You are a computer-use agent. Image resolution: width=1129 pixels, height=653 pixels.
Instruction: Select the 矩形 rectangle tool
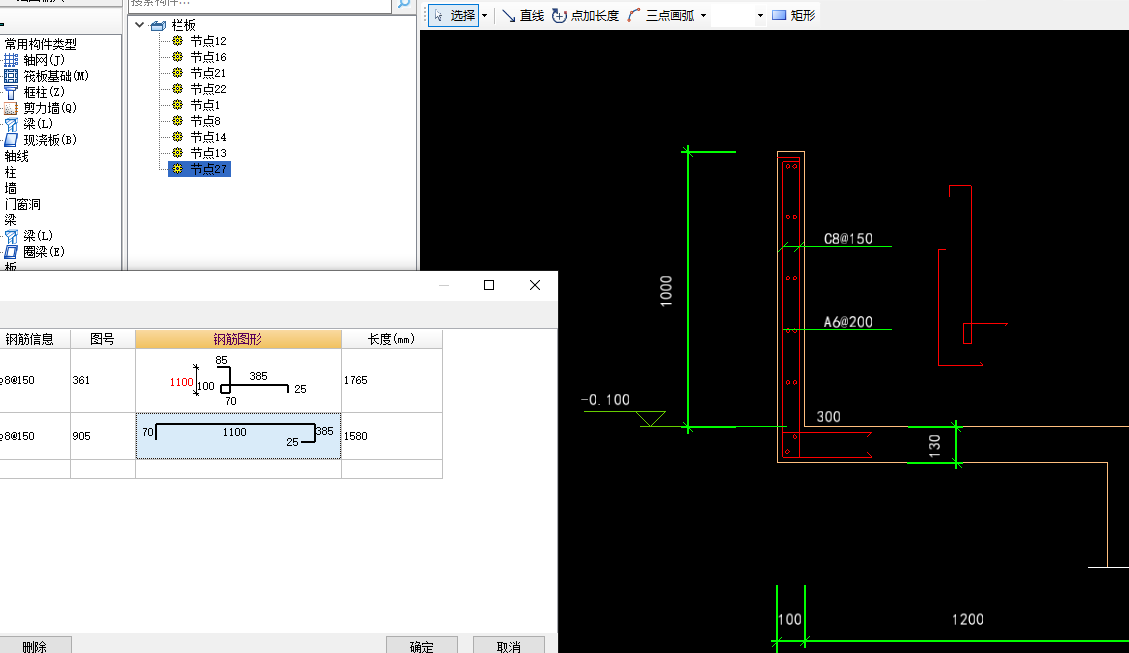(x=793, y=15)
